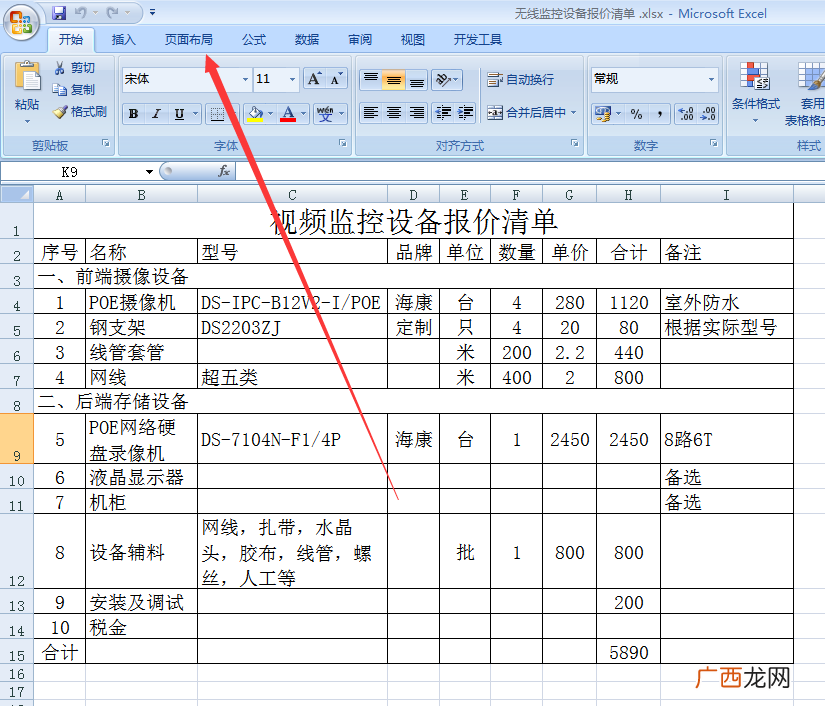The image size is (825, 706).
Task: Click the Select All corner button
Action: coord(17,195)
